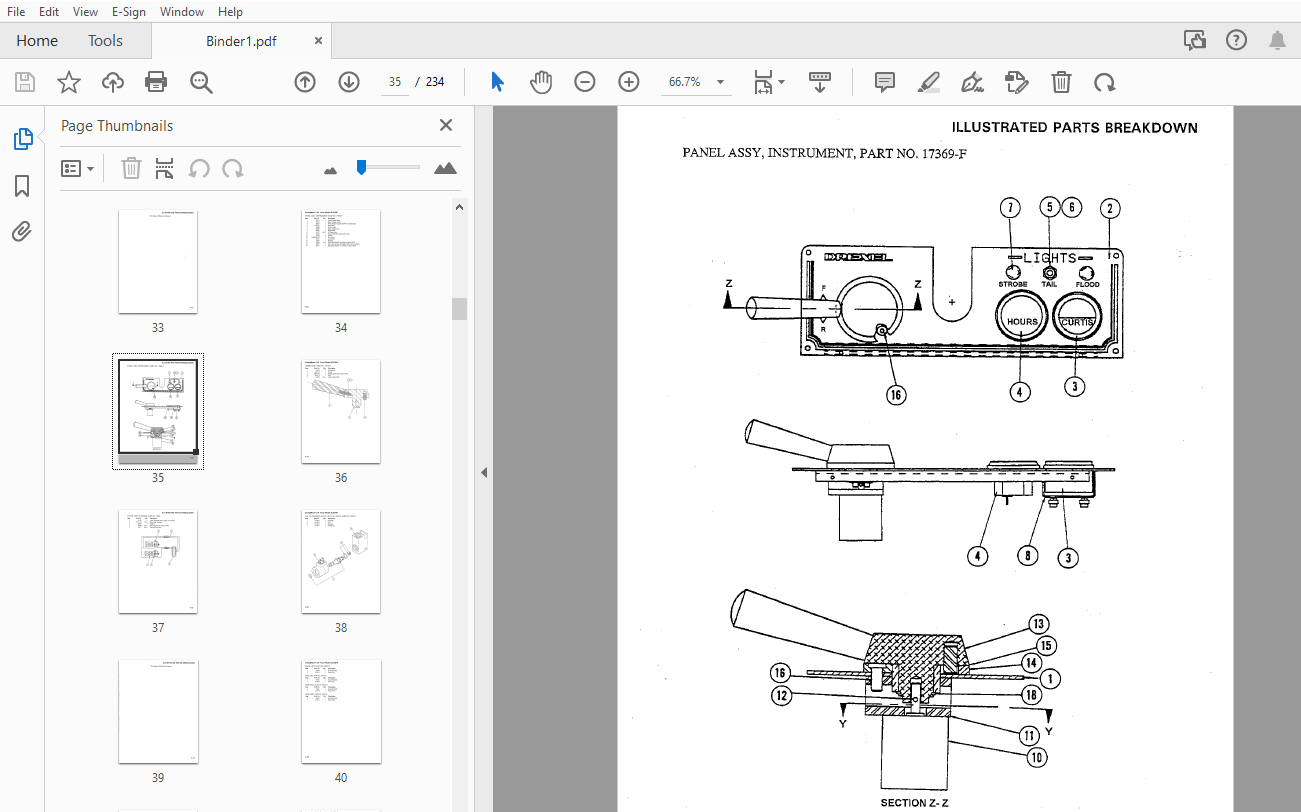
Task: Open the Bookmarks sidebar icon
Action: (22, 186)
